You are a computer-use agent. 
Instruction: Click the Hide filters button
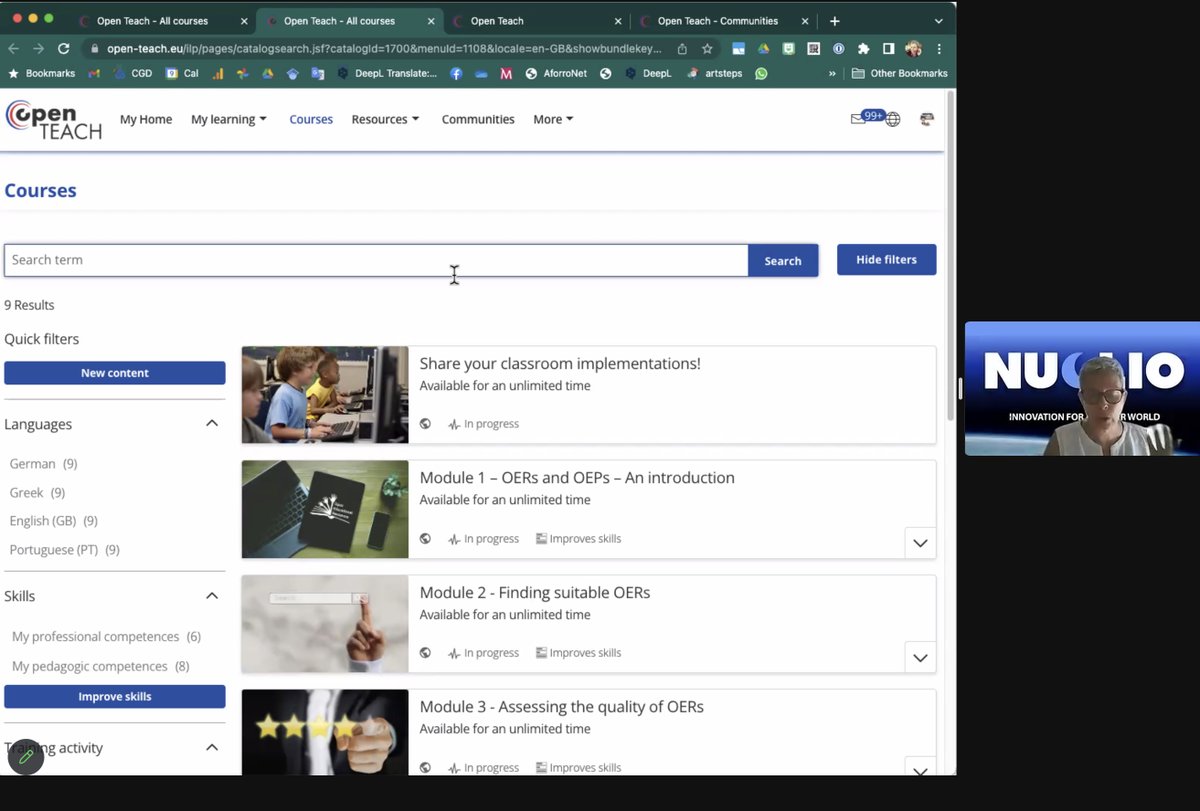pyautogui.click(x=886, y=259)
